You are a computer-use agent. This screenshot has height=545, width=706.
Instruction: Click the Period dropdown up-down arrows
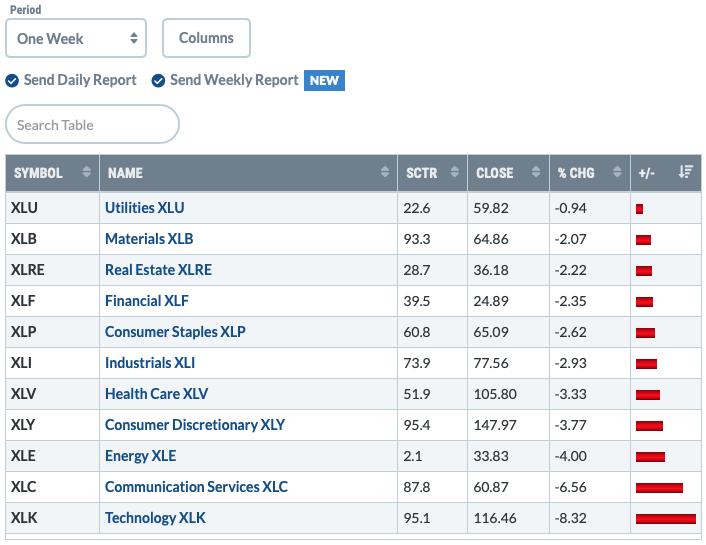[134, 38]
